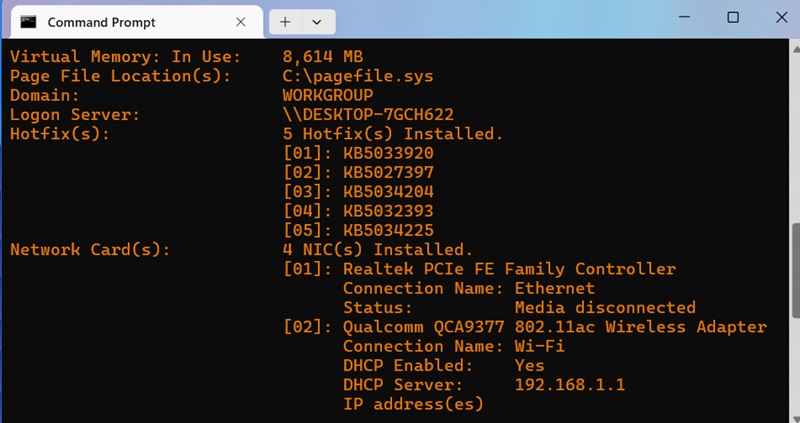
Task: Maximize the terminal window
Action: pyautogui.click(x=733, y=18)
